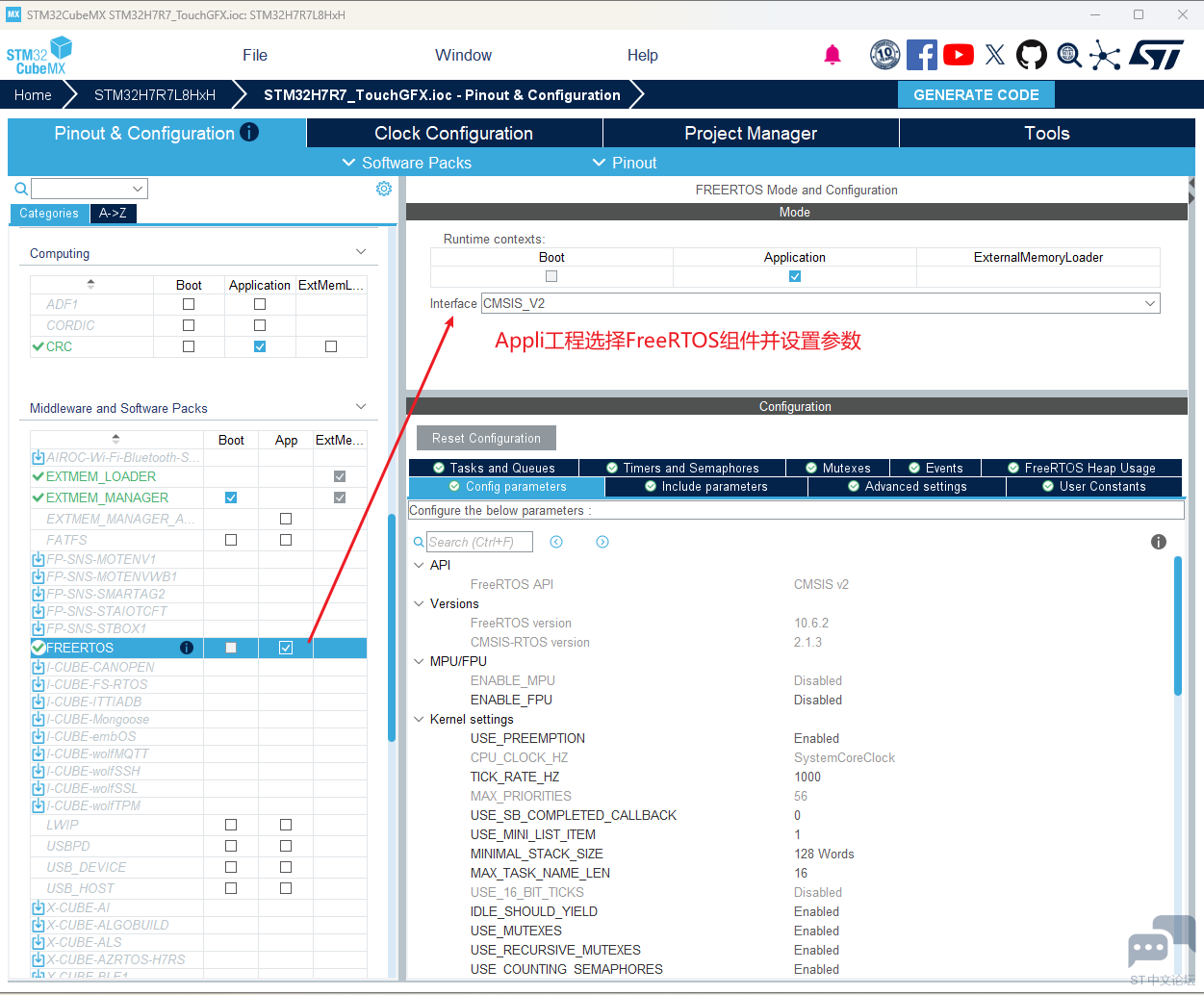Viewport: 1204px width, 995px height.
Task: Toggle FREERTOS App checkbox
Action: point(286,648)
